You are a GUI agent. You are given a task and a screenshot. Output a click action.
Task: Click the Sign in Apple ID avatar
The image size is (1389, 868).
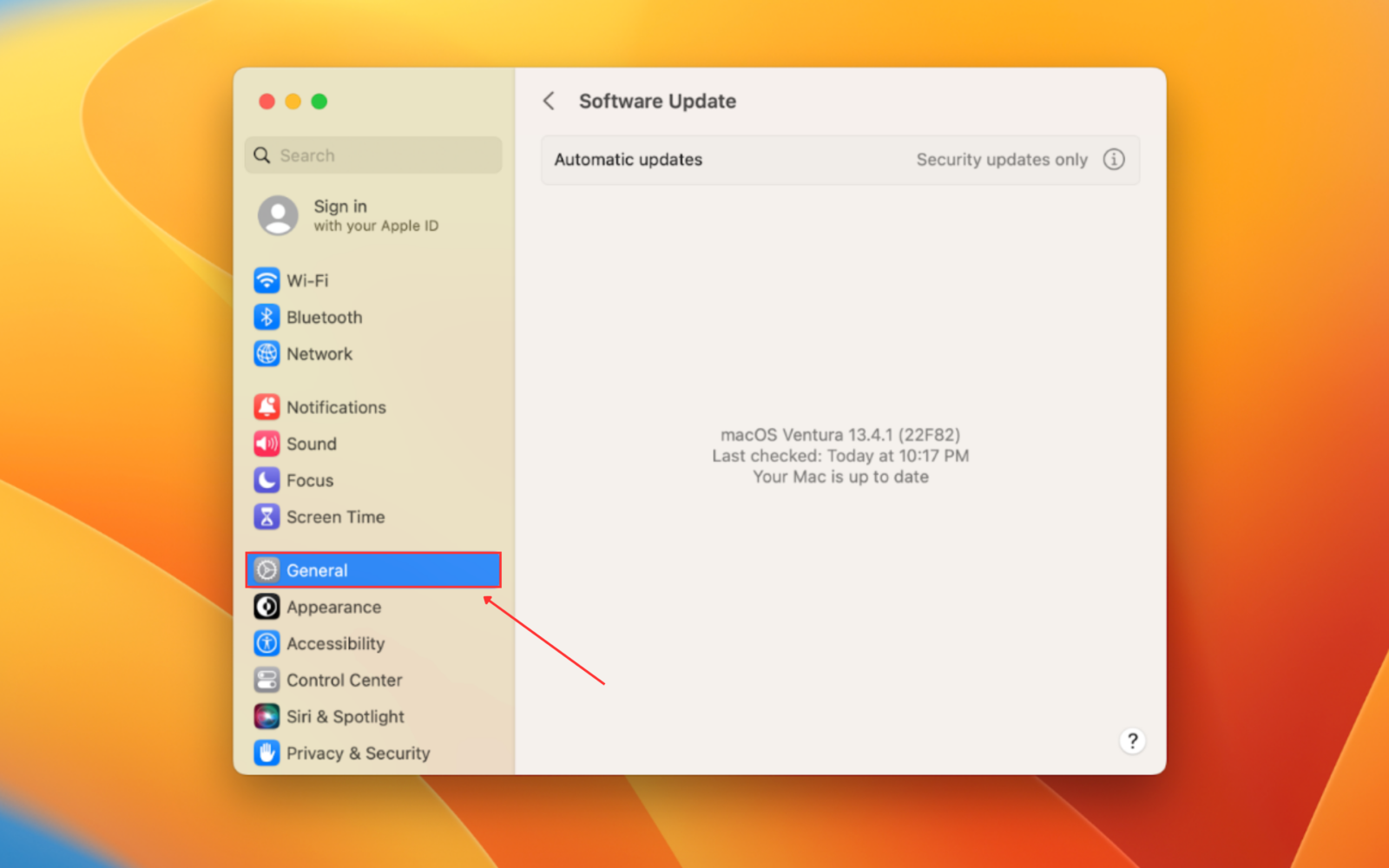(x=277, y=215)
